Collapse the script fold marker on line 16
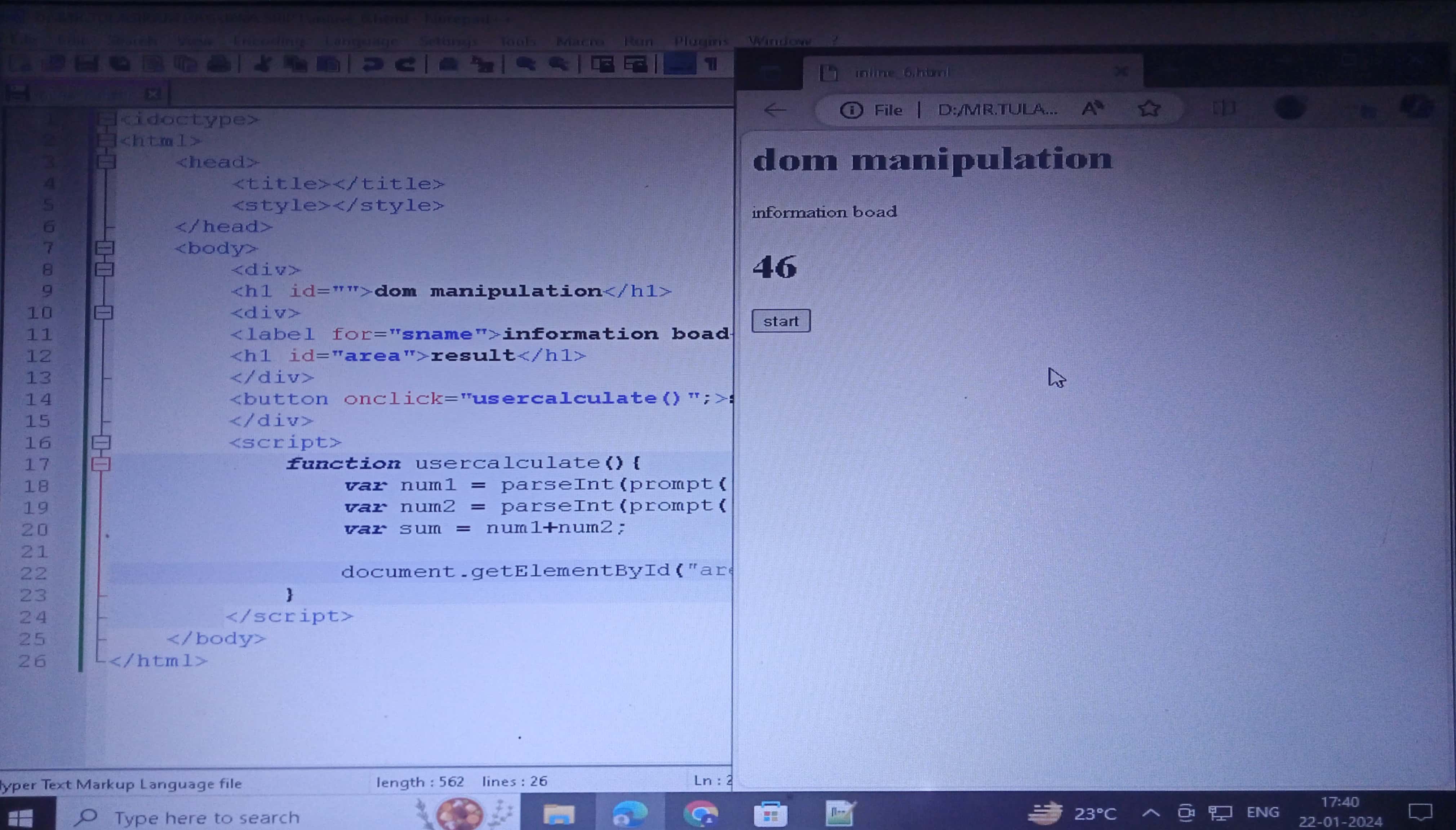This screenshot has height=830, width=1456. click(x=102, y=442)
